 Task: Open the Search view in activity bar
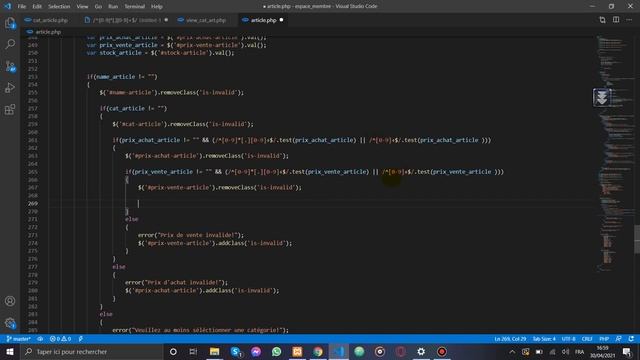10,44
